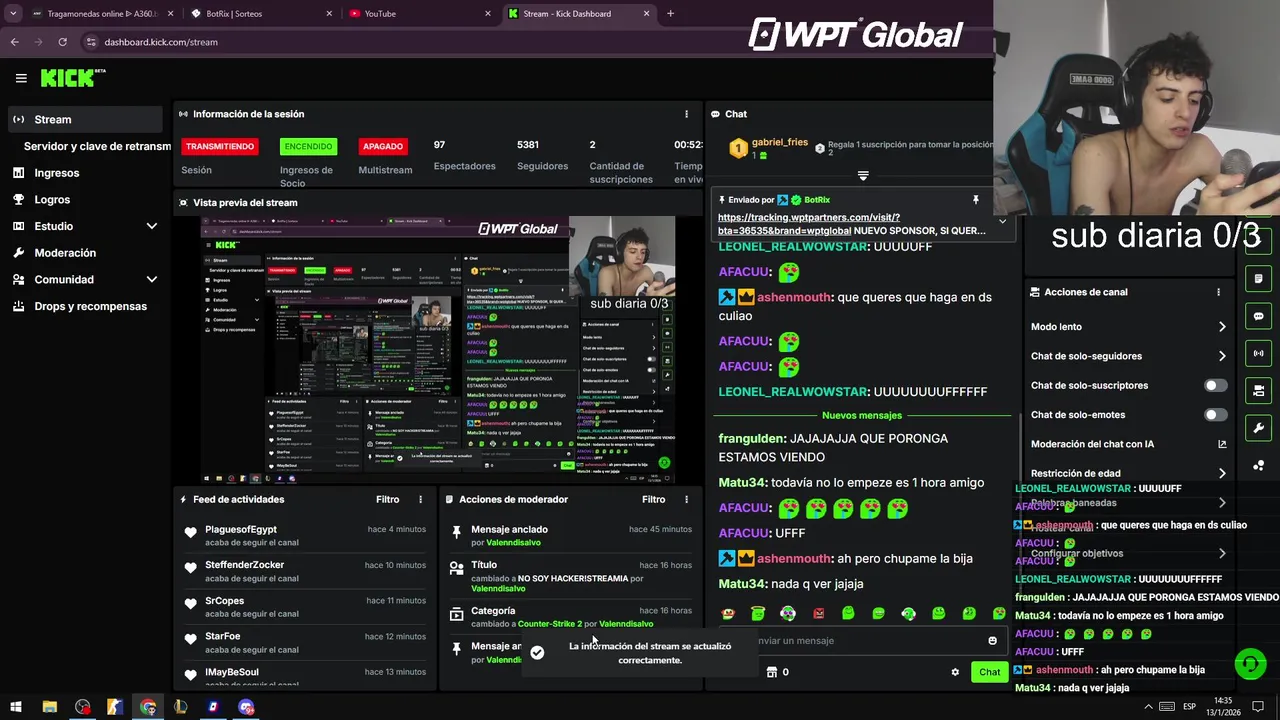Open Moderación del chat con IA external link
This screenshot has width=1280, height=720.
point(1222,444)
